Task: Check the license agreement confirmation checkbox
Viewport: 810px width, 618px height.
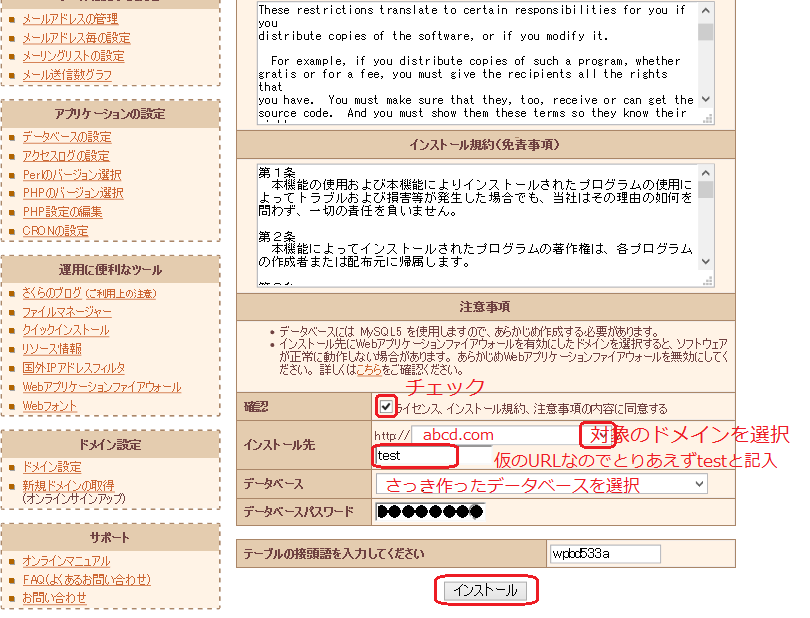Action: 386,407
